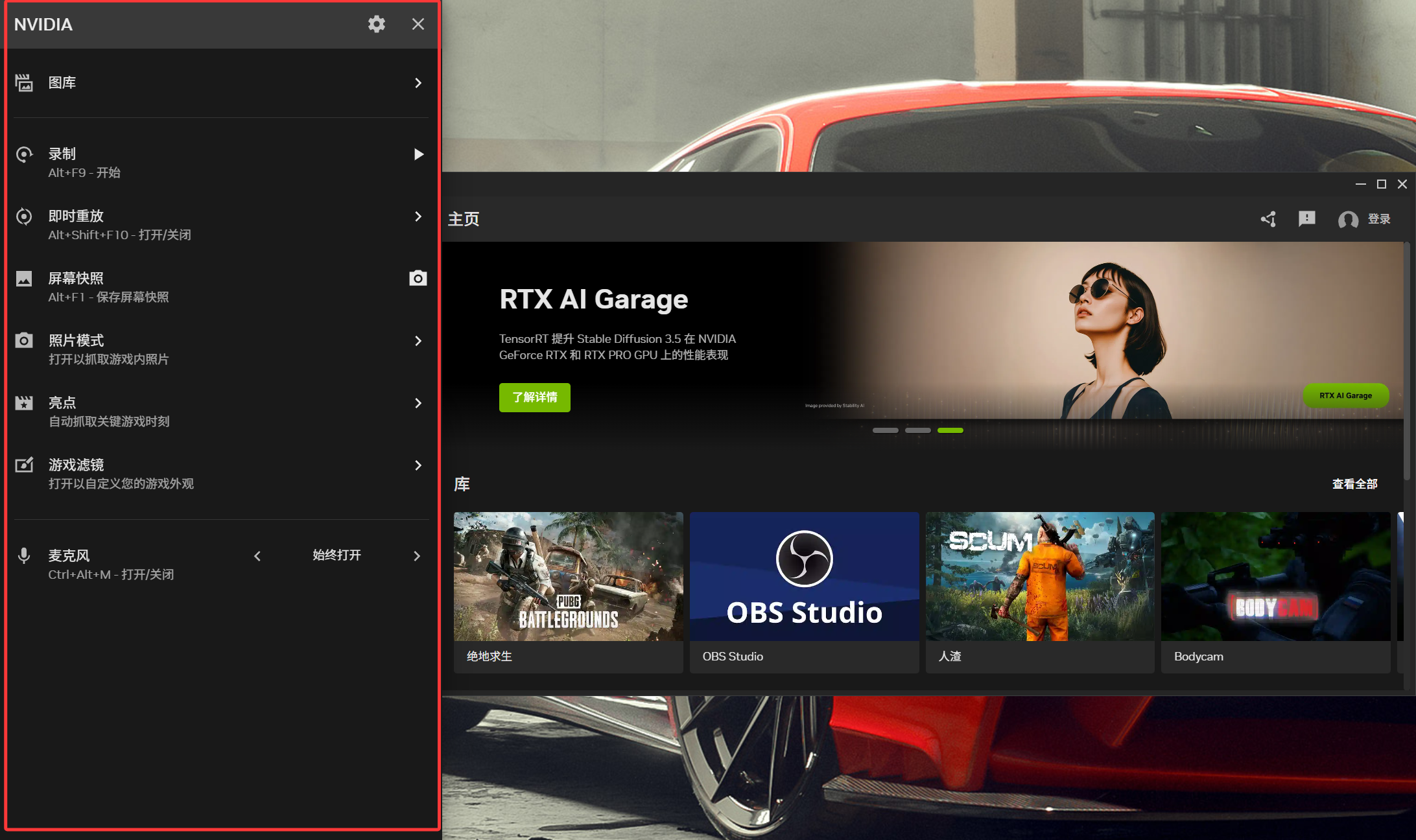Image resolution: width=1416 pixels, height=840 pixels.
Task: Click the user avatar icon
Action: coord(1348,220)
